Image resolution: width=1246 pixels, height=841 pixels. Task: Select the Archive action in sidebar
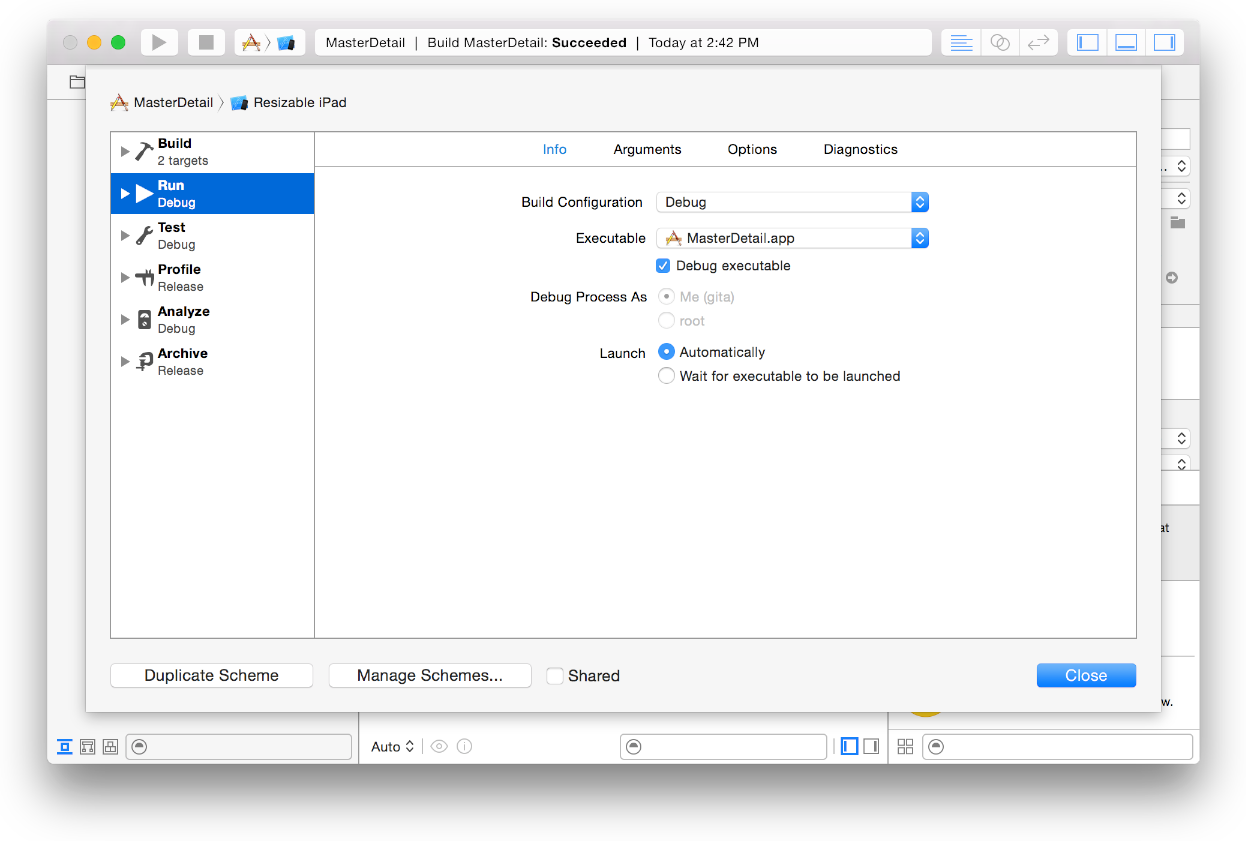pos(182,361)
